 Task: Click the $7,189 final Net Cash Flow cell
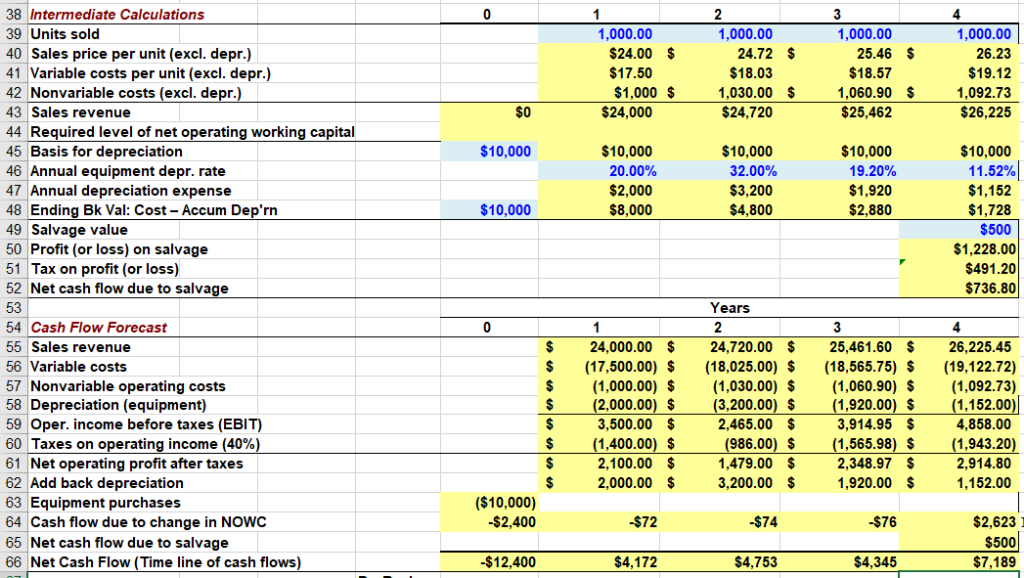point(959,561)
